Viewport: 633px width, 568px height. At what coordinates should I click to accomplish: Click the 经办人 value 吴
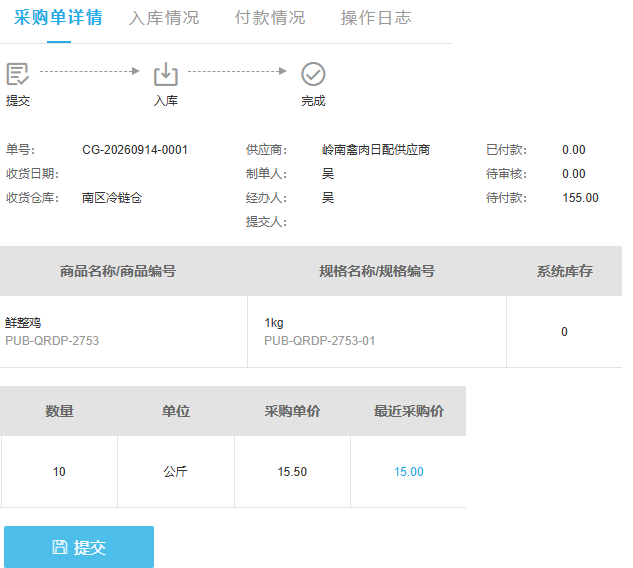[x=328, y=198]
